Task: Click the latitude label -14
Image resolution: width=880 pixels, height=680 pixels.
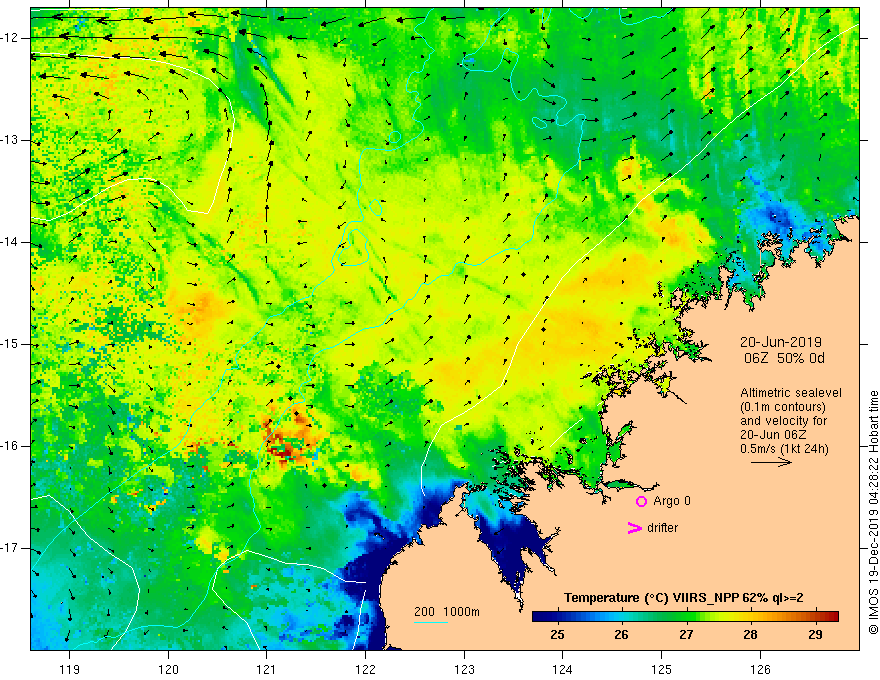Action: point(11,242)
